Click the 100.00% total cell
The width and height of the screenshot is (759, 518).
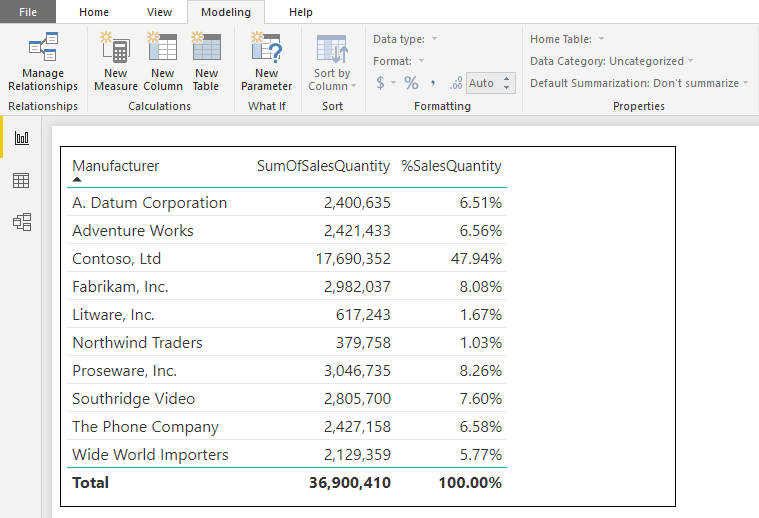pyautogui.click(x=470, y=483)
